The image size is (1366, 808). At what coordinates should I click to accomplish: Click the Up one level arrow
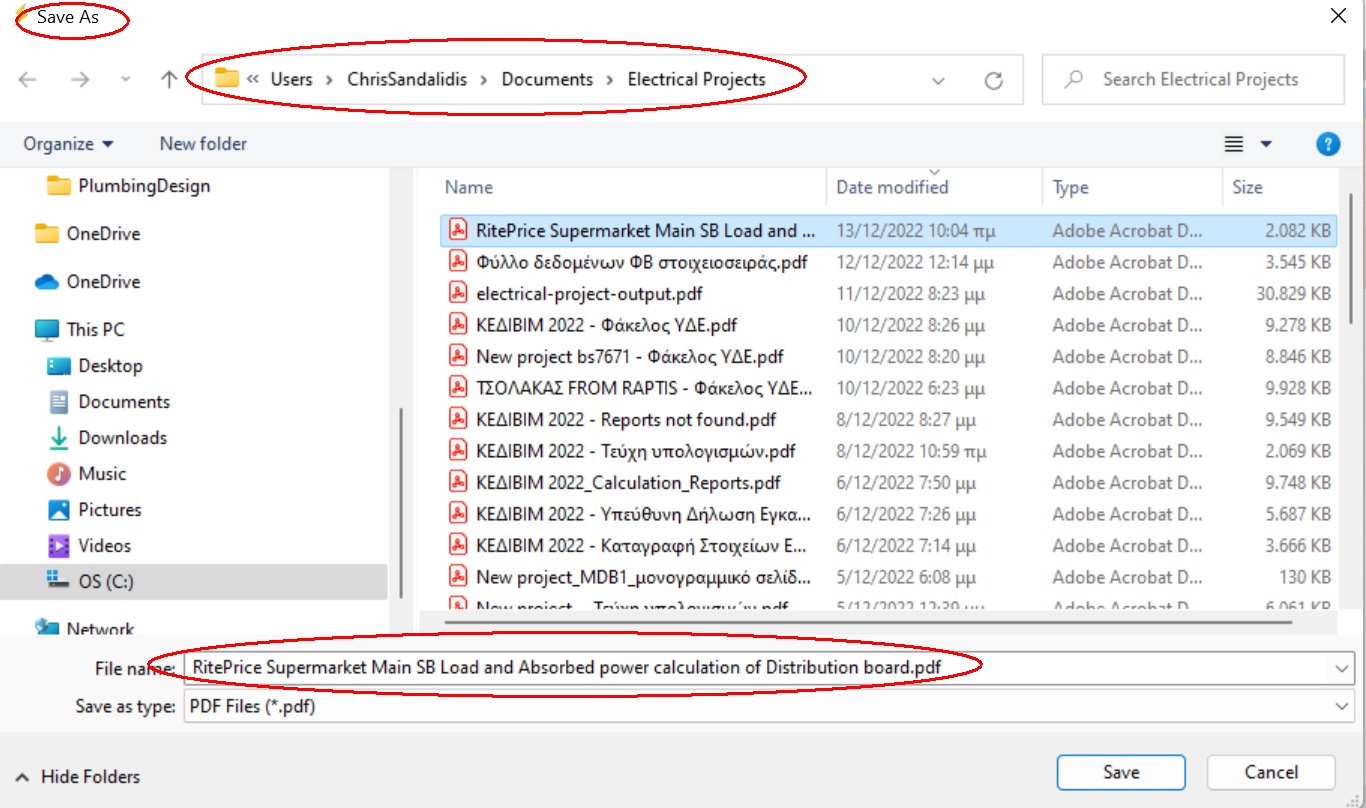(x=169, y=80)
